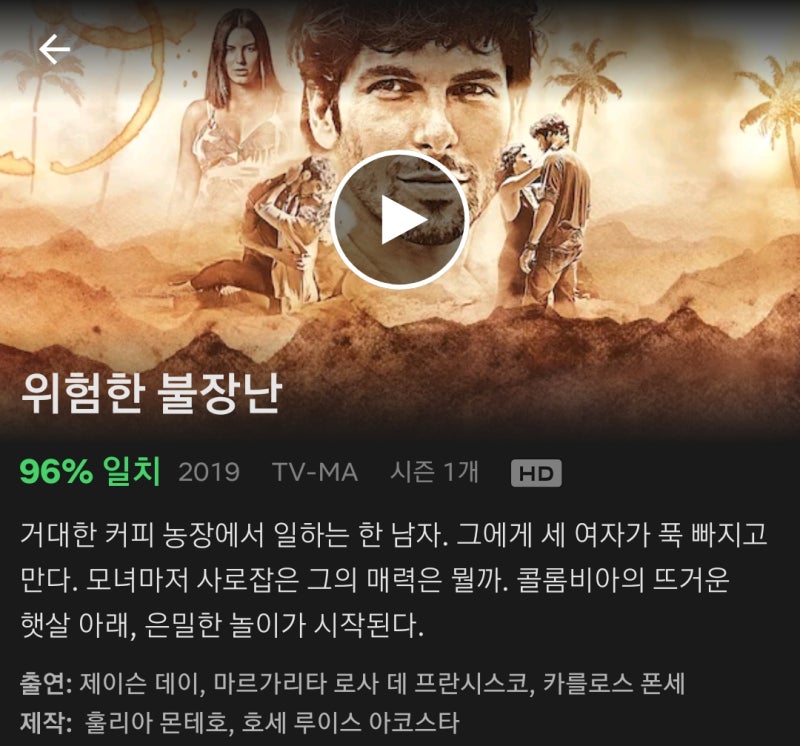This screenshot has height=746, width=800.
Task: Click the 2019 release year
Action: [x=209, y=472]
